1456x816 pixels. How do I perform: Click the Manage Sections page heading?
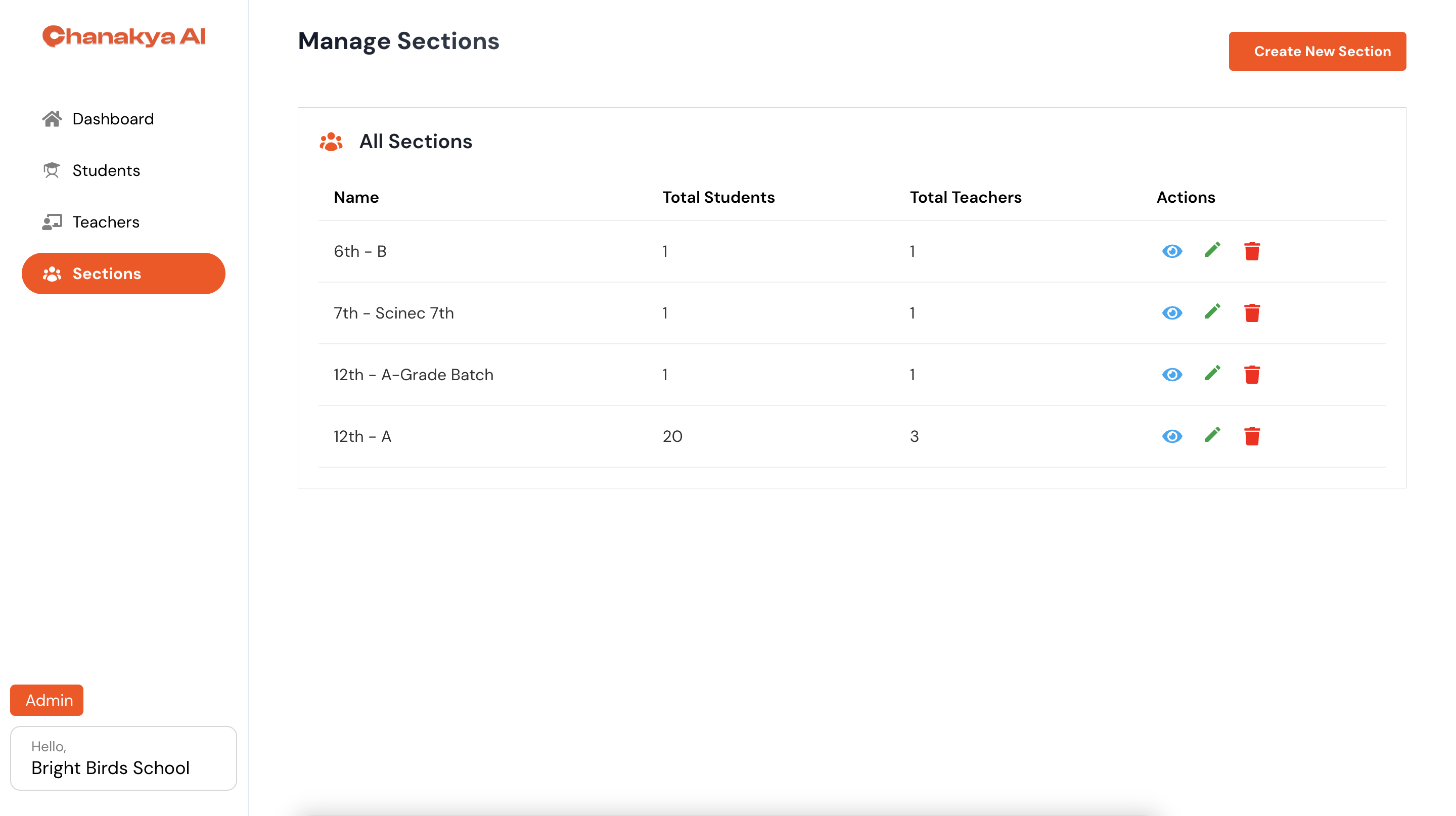(398, 40)
